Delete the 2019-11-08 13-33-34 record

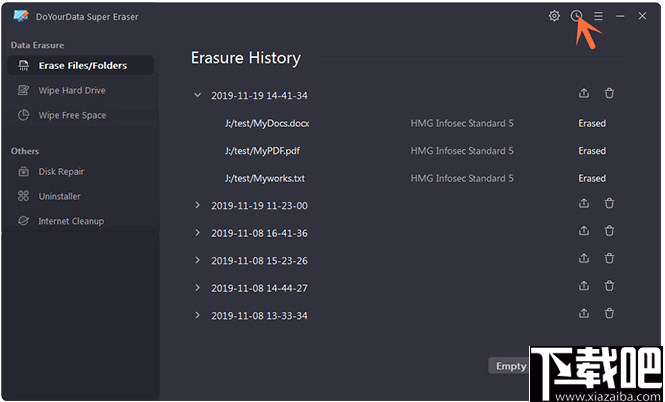pyautogui.click(x=609, y=313)
